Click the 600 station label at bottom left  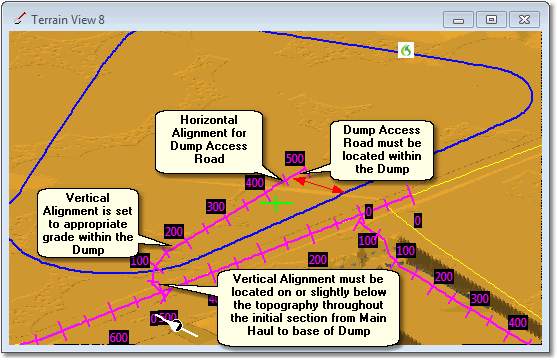click(x=119, y=338)
